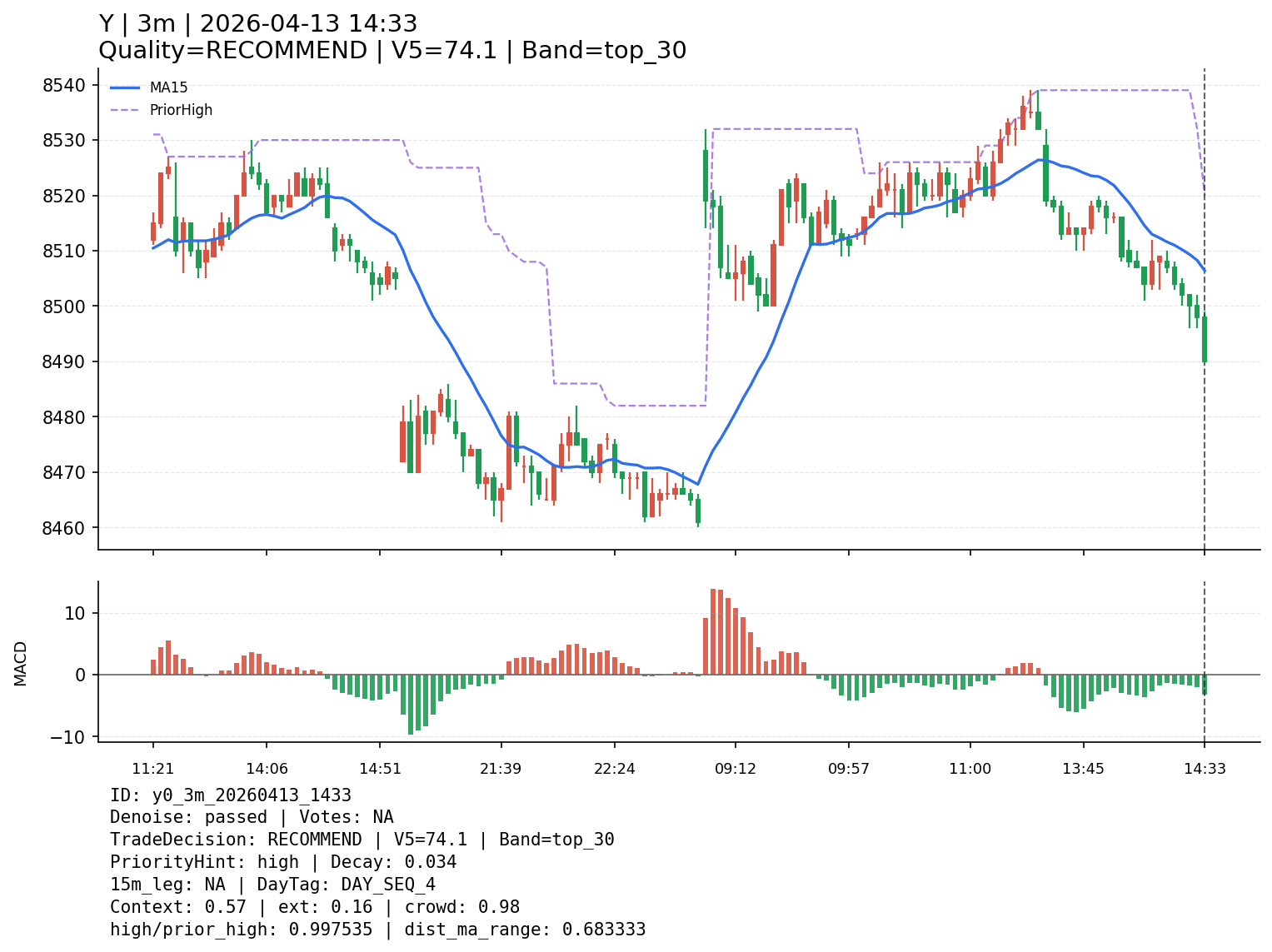Click the −10 MACD axis tick label
This screenshot has height=952, width=1272.
click(x=68, y=737)
